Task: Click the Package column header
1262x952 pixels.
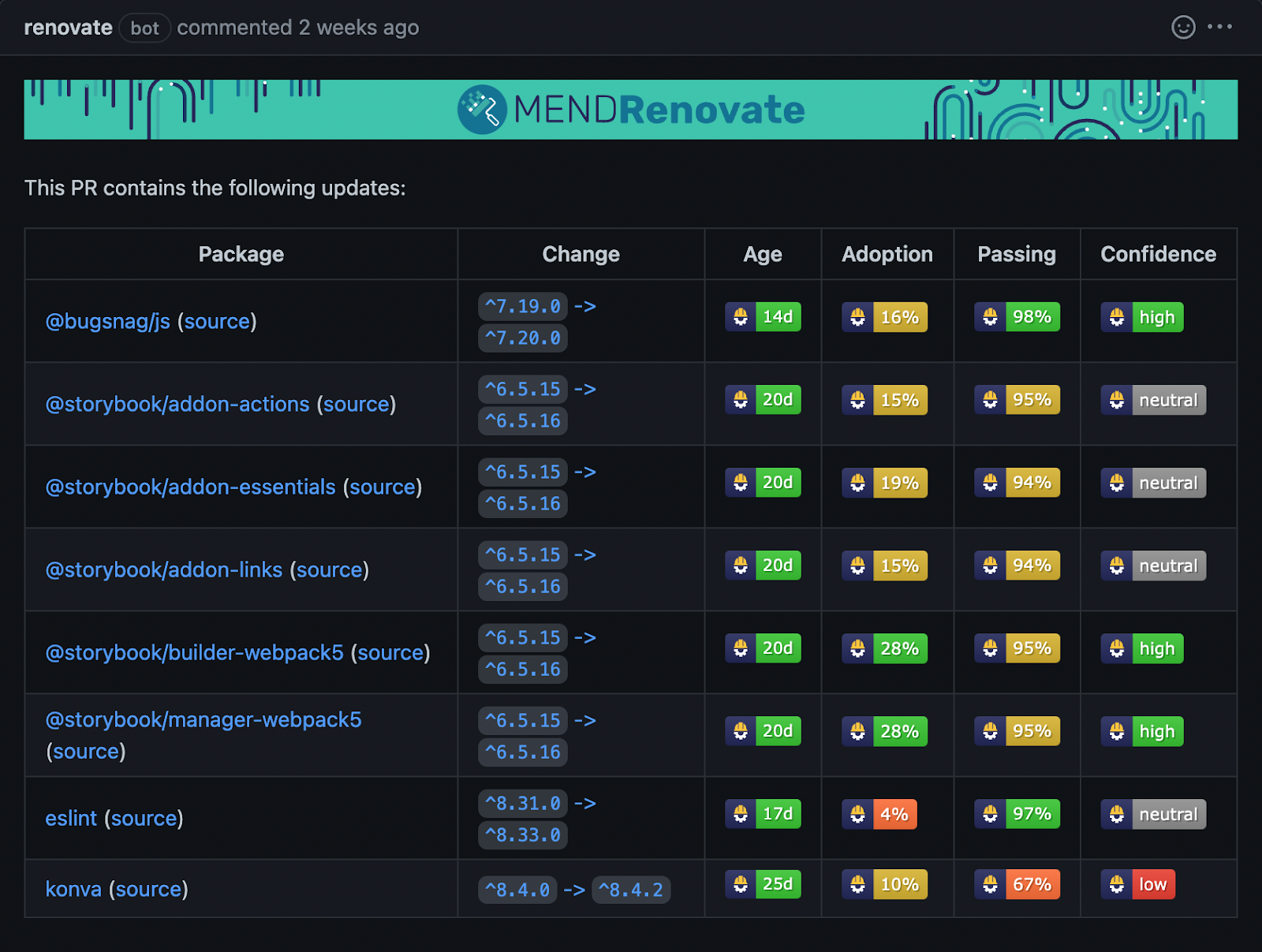Action: pos(241,254)
